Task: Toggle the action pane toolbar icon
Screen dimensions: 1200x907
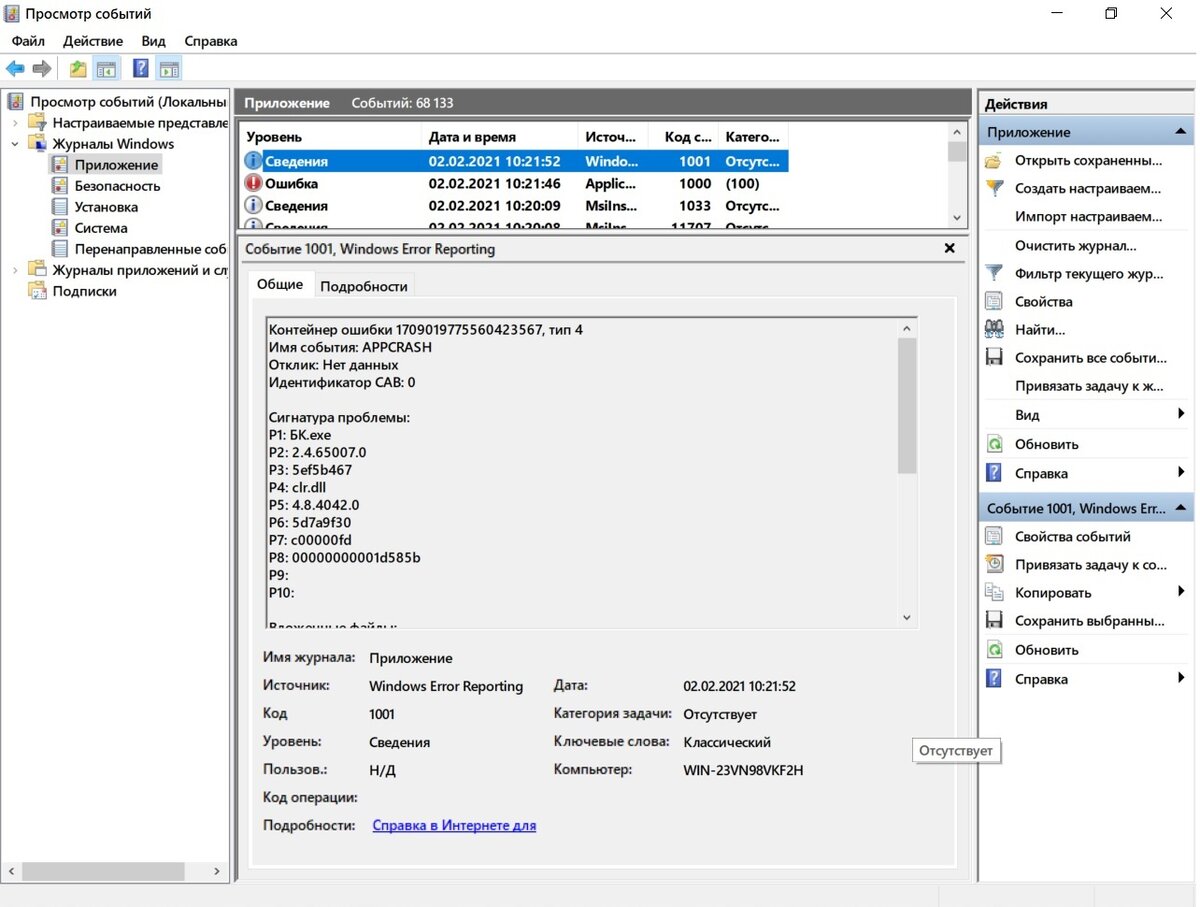Action: click(170, 69)
